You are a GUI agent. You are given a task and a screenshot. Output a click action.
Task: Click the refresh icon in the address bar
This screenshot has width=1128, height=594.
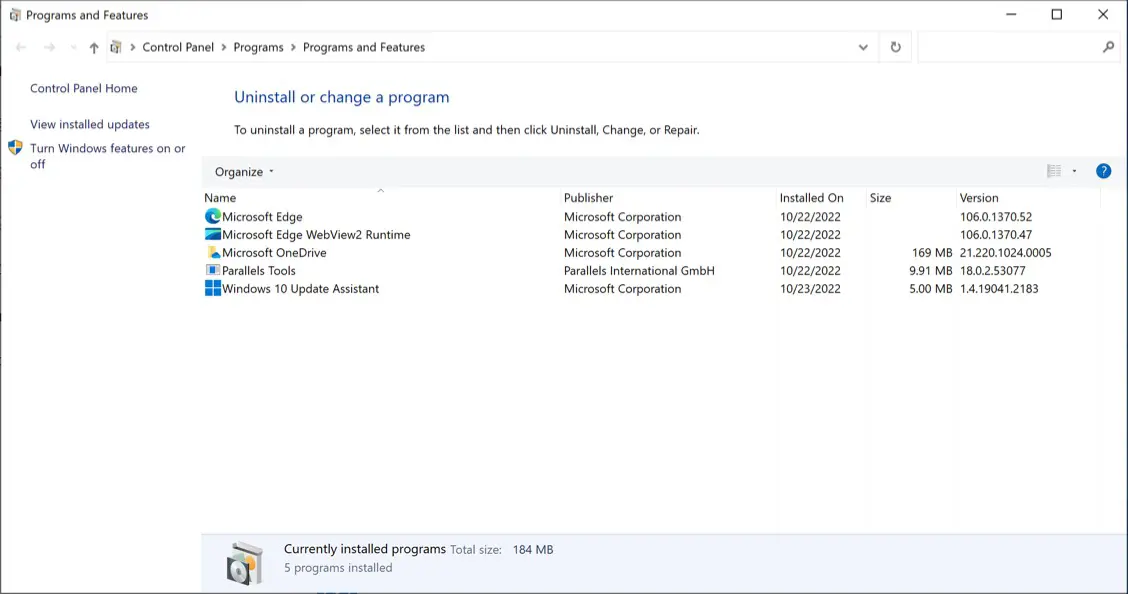point(895,47)
